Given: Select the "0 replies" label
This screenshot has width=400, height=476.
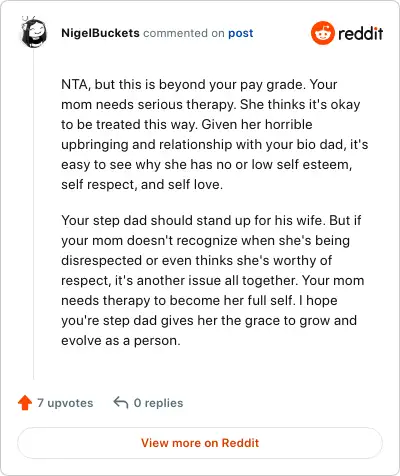Looking at the screenshot, I should click(158, 403).
